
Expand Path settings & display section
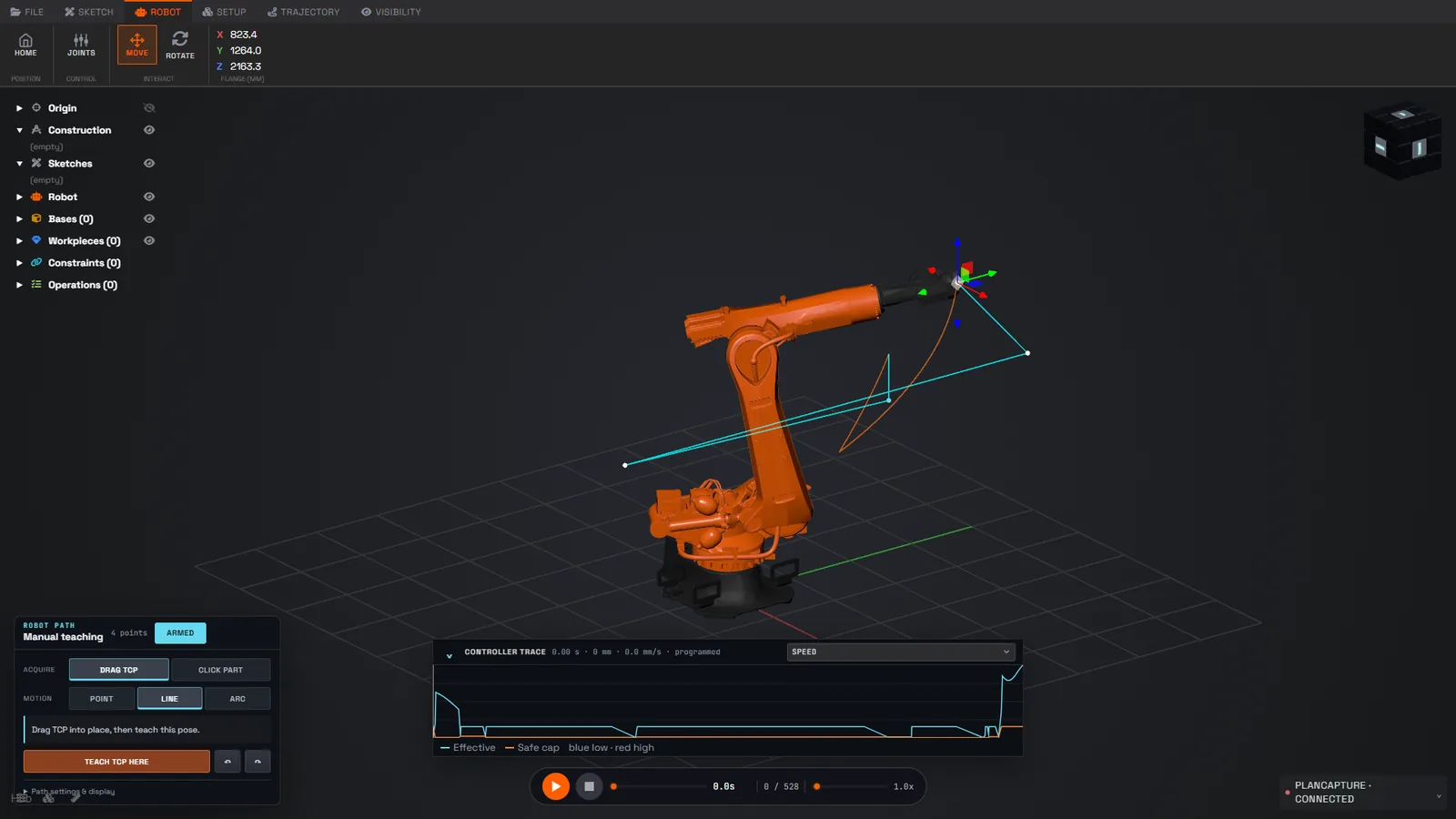[69, 792]
